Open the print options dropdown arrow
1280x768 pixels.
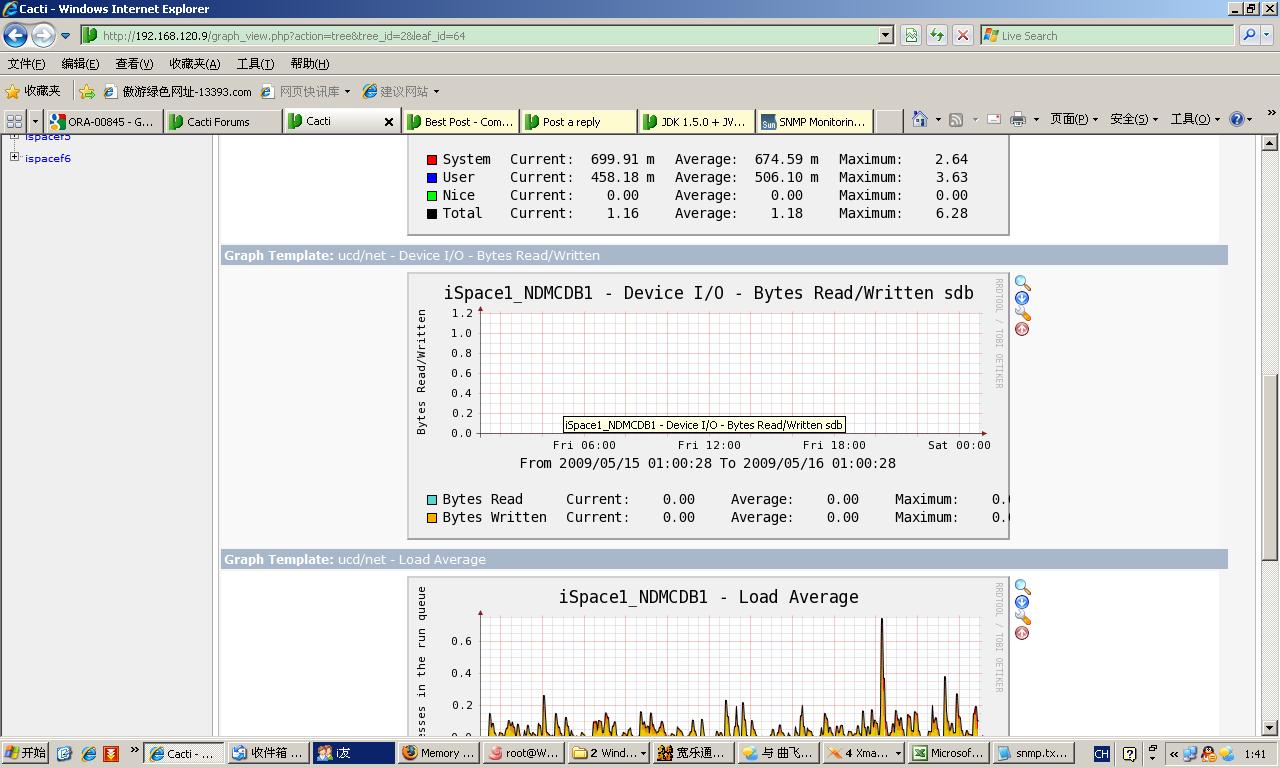(x=1035, y=119)
